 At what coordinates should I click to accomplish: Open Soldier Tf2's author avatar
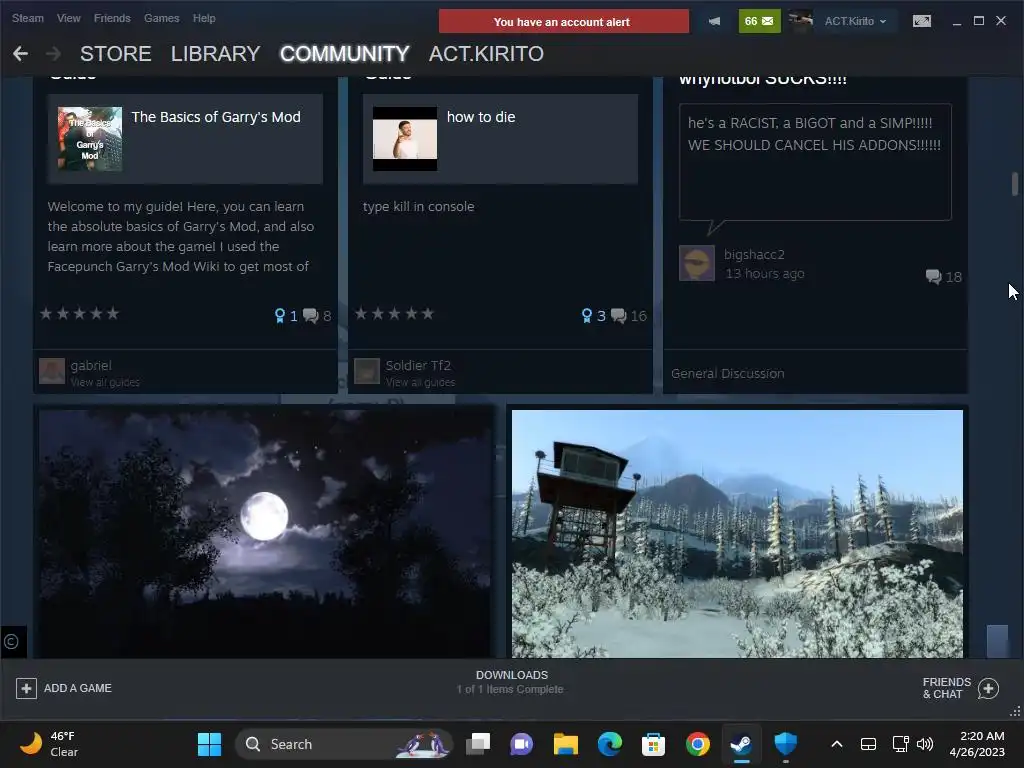(367, 371)
